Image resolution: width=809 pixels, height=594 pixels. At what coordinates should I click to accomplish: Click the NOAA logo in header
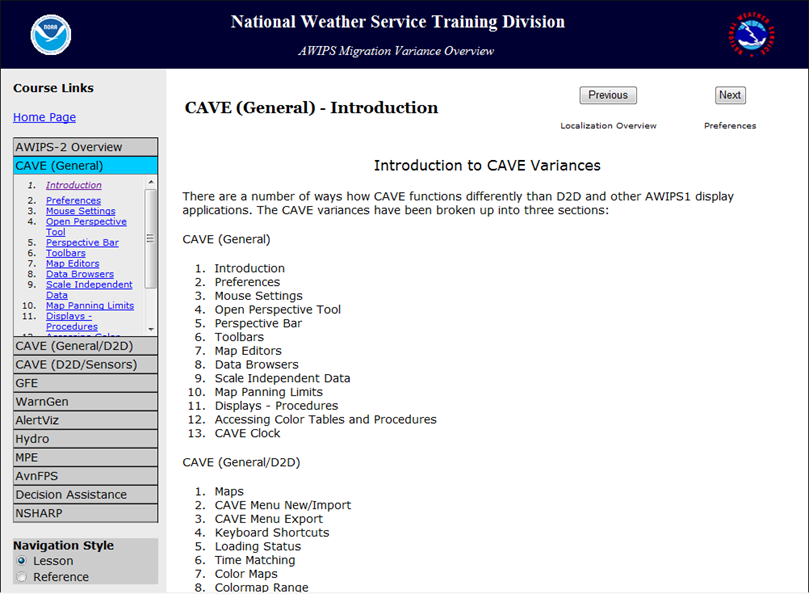click(x=51, y=35)
